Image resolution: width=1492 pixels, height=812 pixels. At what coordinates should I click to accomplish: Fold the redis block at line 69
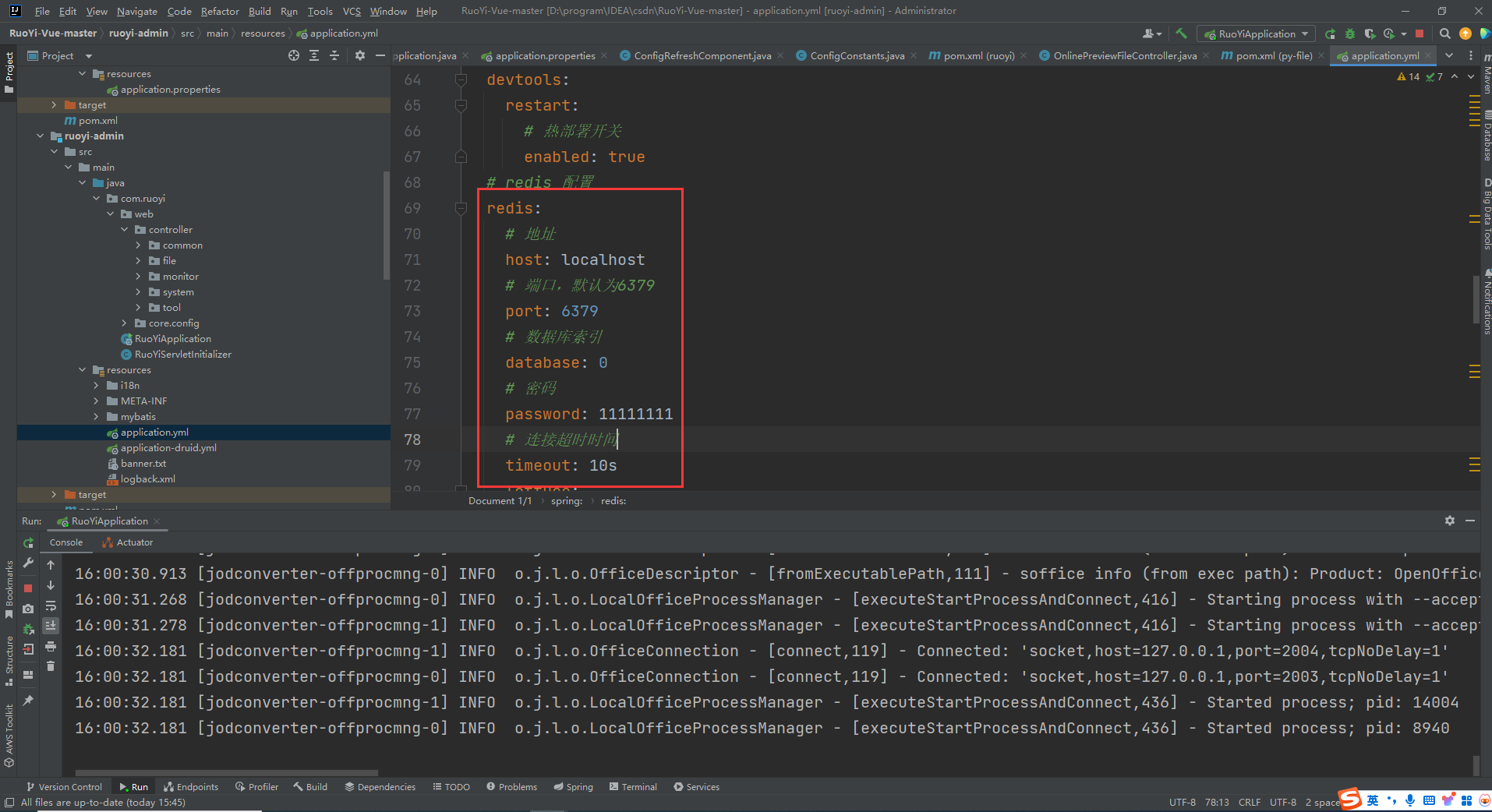pyautogui.click(x=461, y=208)
